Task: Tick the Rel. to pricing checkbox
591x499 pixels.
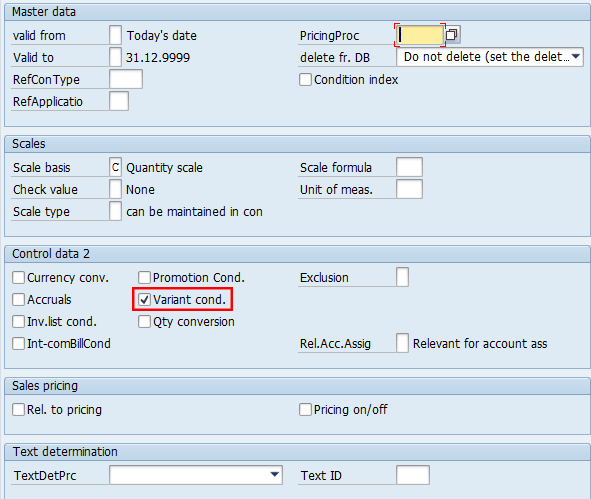Action: coord(18,409)
